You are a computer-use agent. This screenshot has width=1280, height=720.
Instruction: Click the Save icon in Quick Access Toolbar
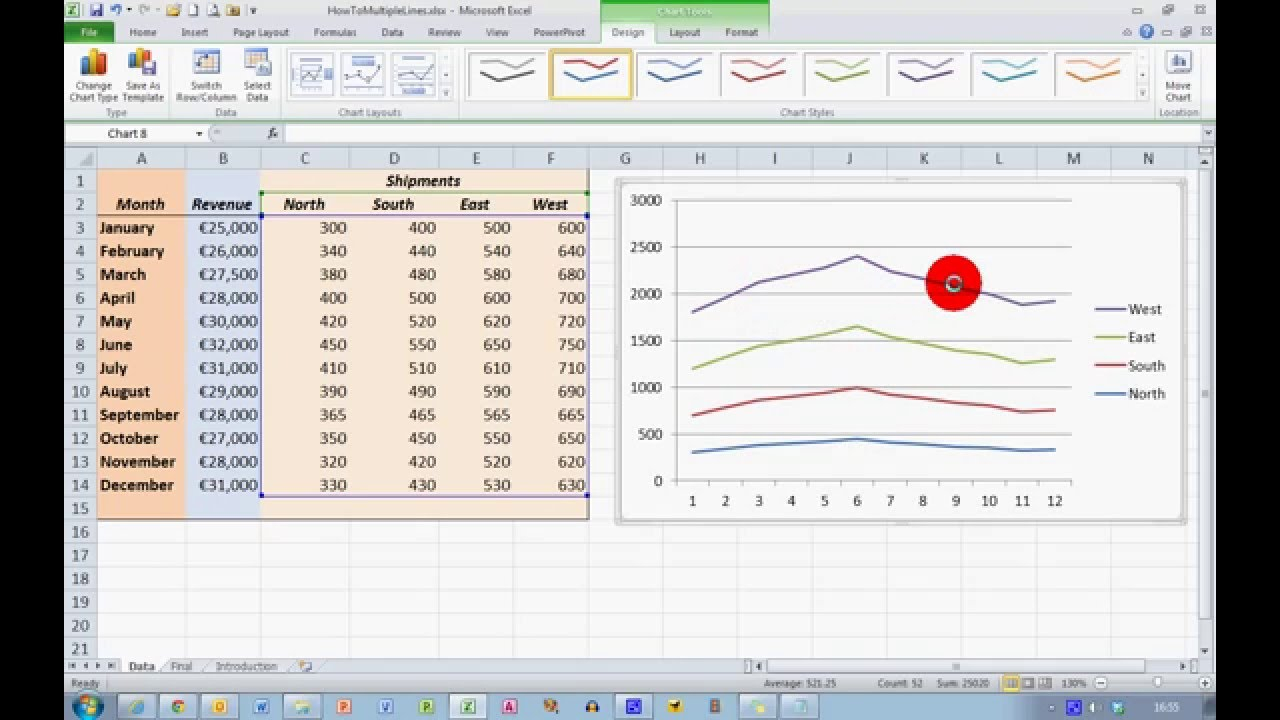[x=97, y=9]
